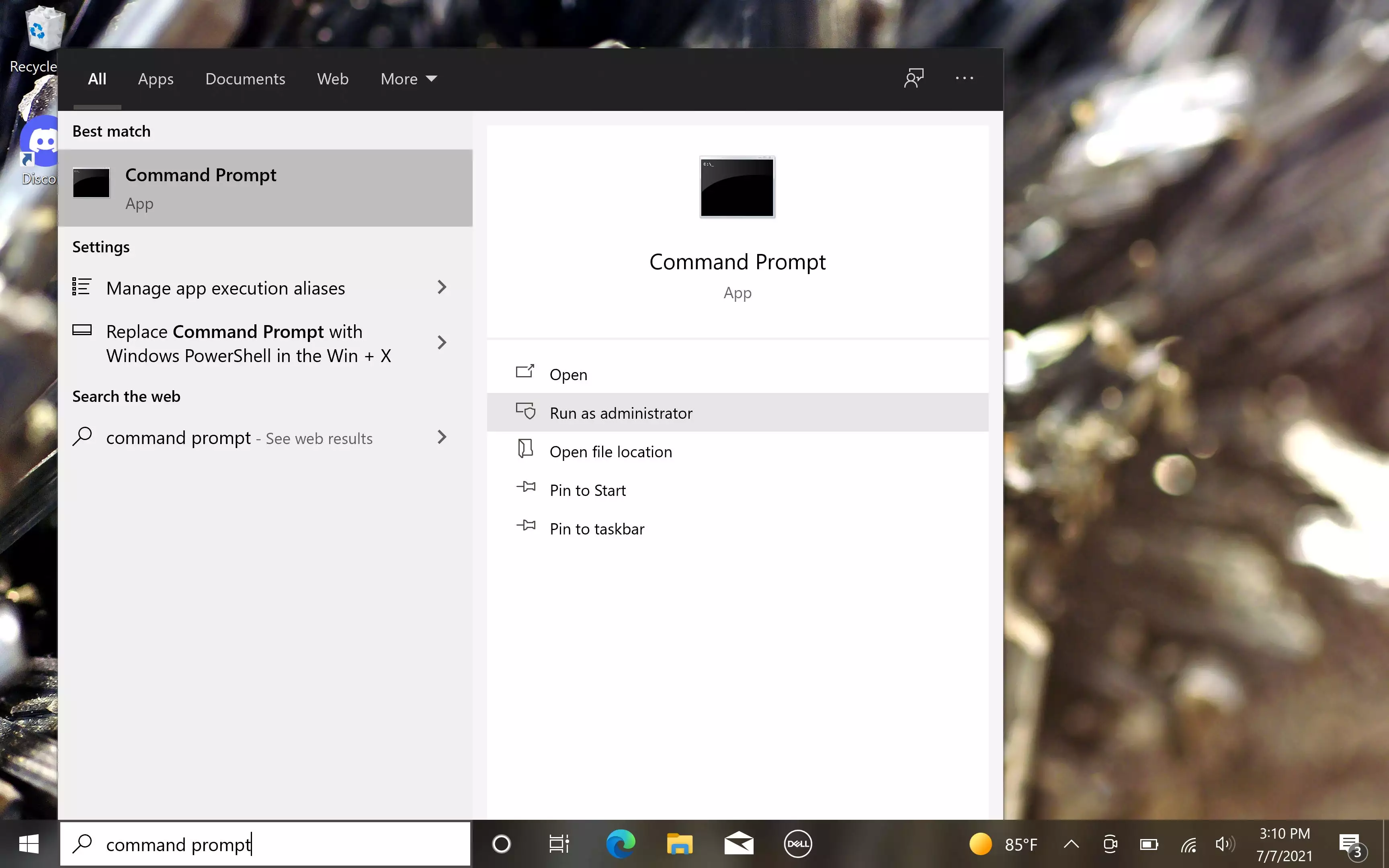Image resolution: width=1389 pixels, height=868 pixels.
Task: Click the large Command Prompt app thumbnail
Action: click(737, 187)
